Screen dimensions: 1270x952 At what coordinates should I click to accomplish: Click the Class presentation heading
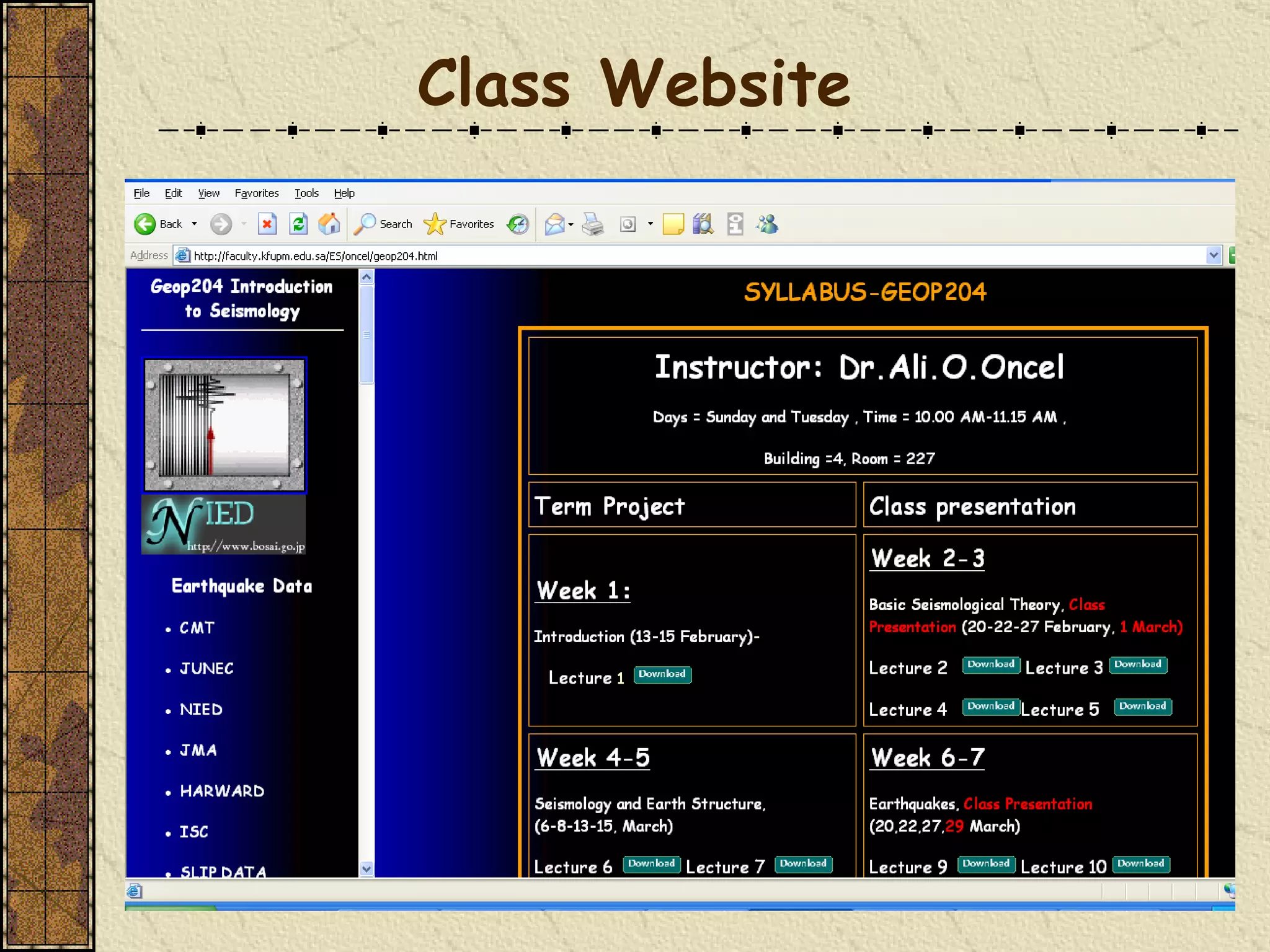tap(972, 506)
